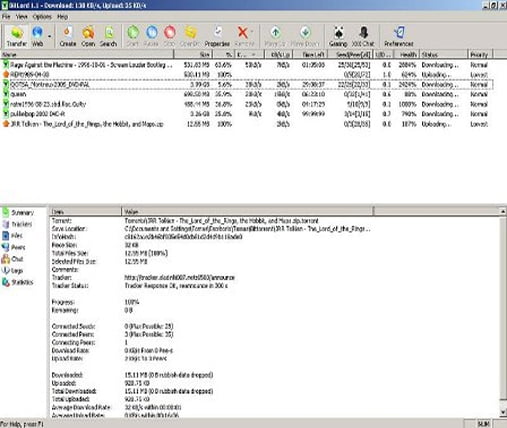Screen dimensions: 507x428
Task: Click 3.99 GB size of QOTSA torrent
Action: pyautogui.click(x=201, y=85)
